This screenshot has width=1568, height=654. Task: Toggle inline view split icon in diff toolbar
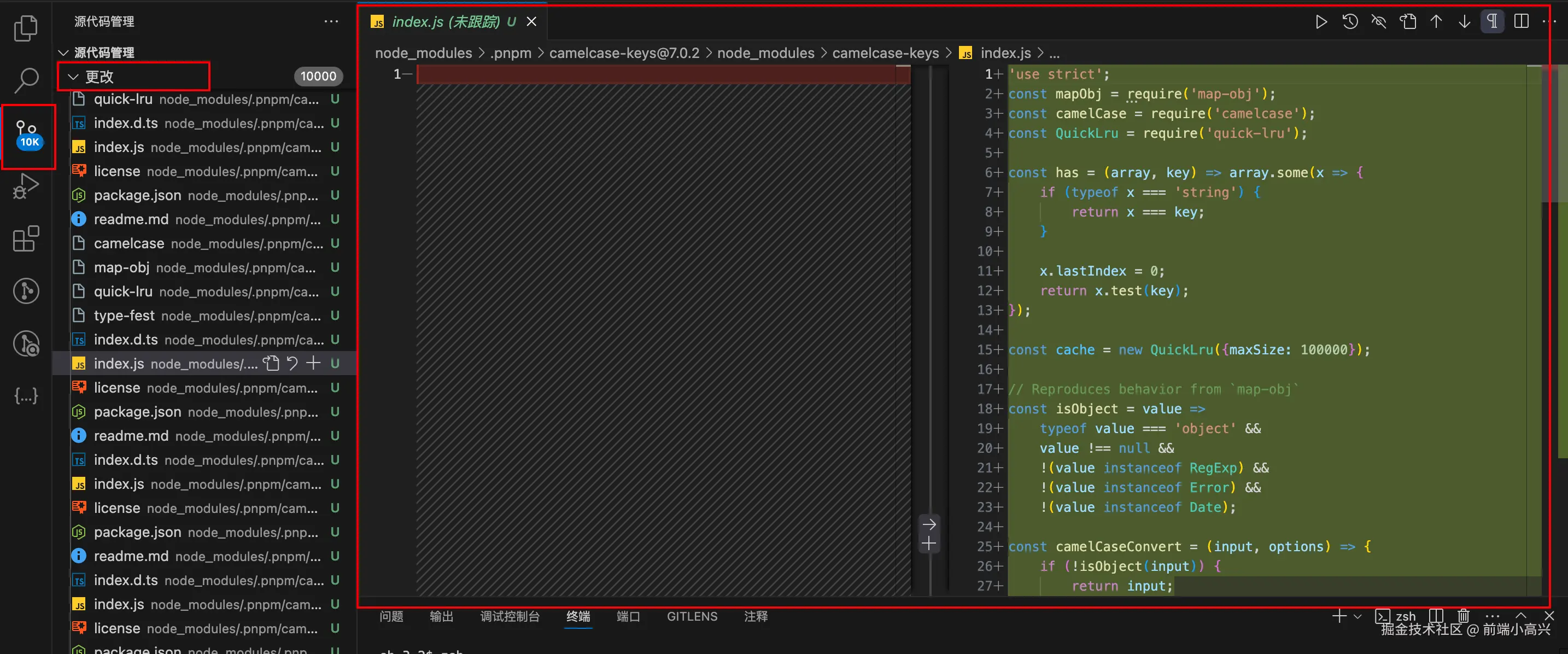click(1520, 22)
